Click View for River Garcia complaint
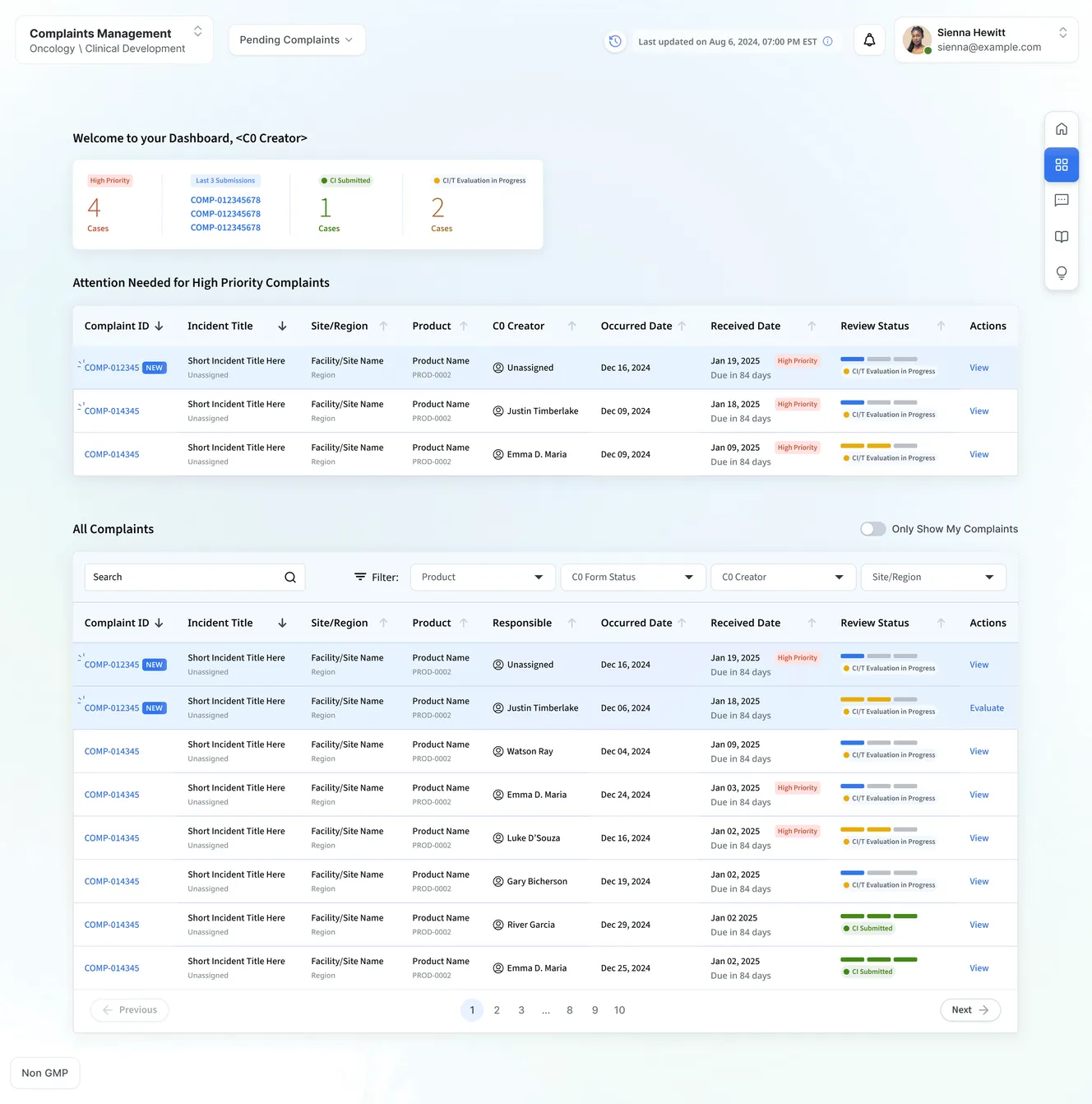Image resolution: width=1092 pixels, height=1104 pixels. [979, 925]
